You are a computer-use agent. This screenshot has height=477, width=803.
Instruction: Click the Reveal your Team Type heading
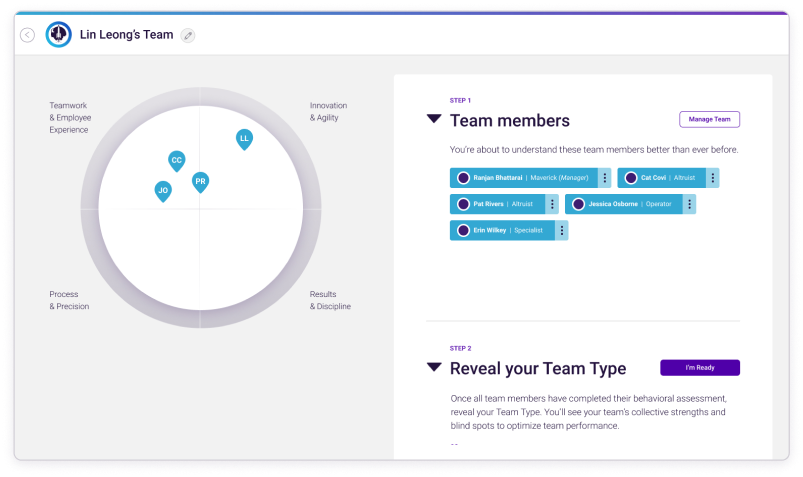538,368
